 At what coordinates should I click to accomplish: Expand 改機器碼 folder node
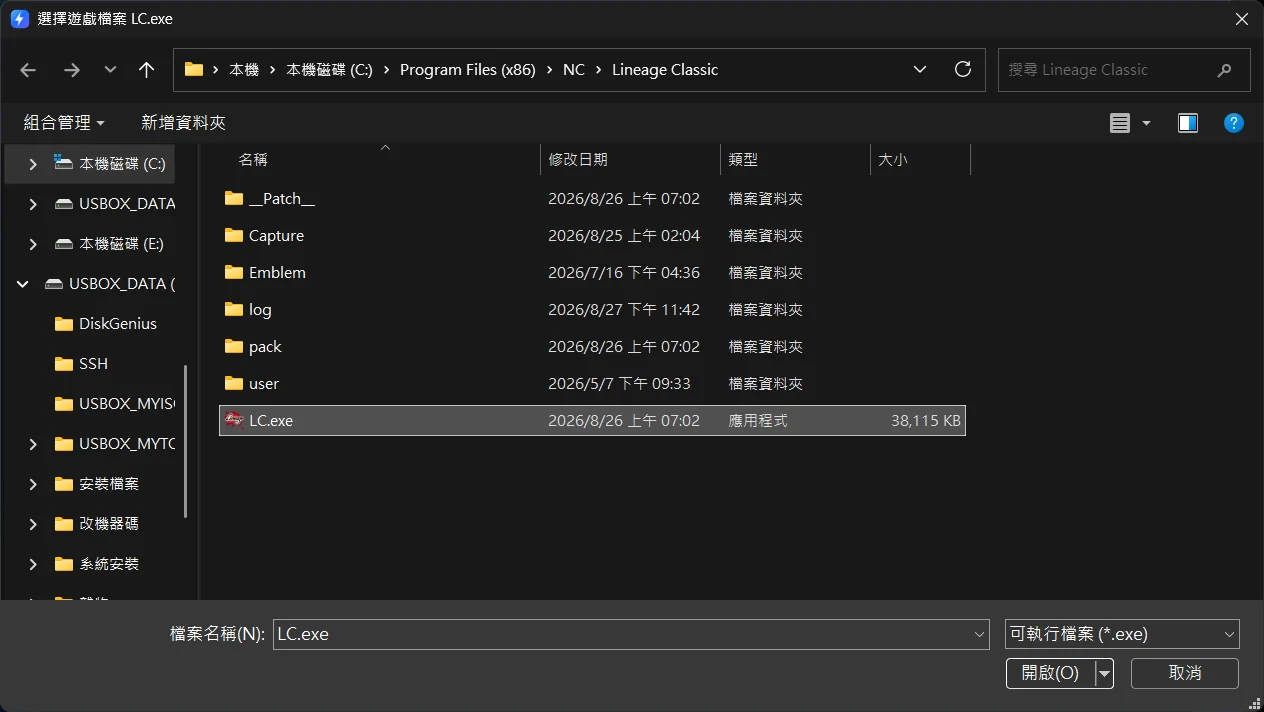pyautogui.click(x=33, y=524)
